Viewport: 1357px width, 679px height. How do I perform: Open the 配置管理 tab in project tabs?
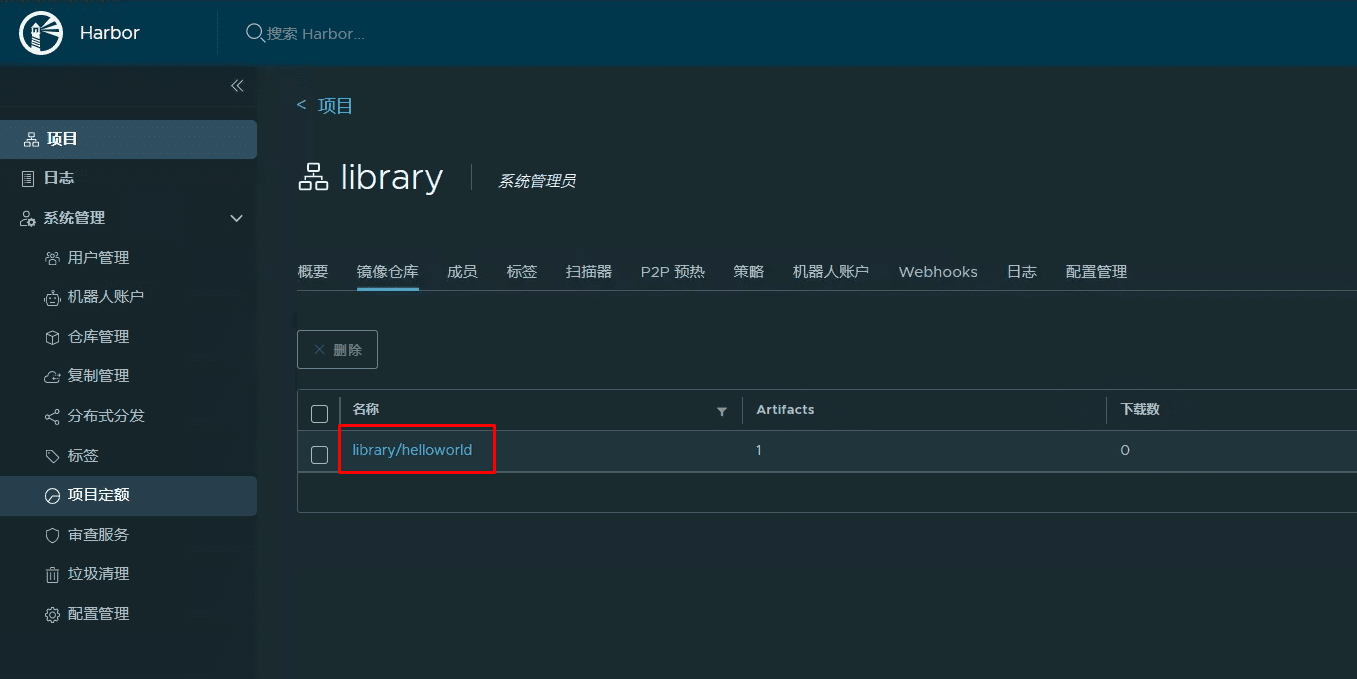[x=1097, y=272]
